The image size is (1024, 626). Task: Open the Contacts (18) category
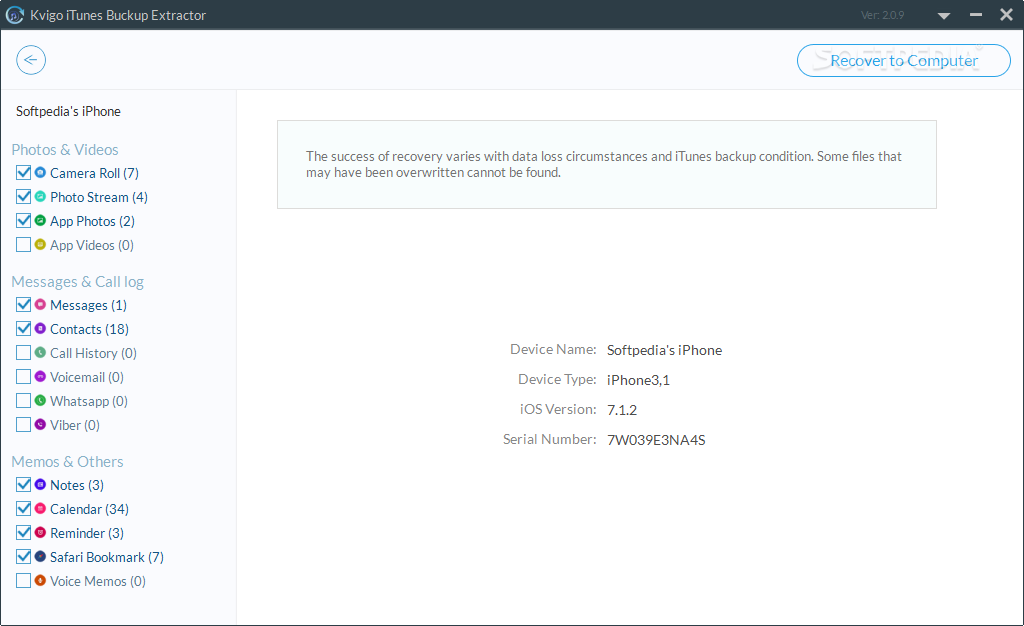(x=89, y=329)
